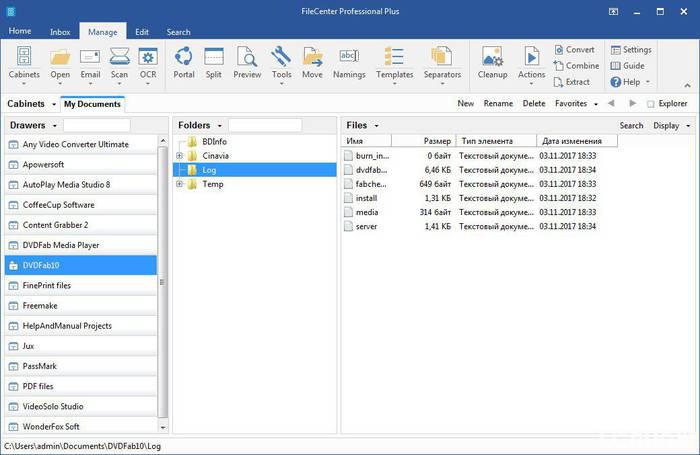The height and width of the screenshot is (455, 700).
Task: Go back with the left arrow
Action: [x=611, y=104]
